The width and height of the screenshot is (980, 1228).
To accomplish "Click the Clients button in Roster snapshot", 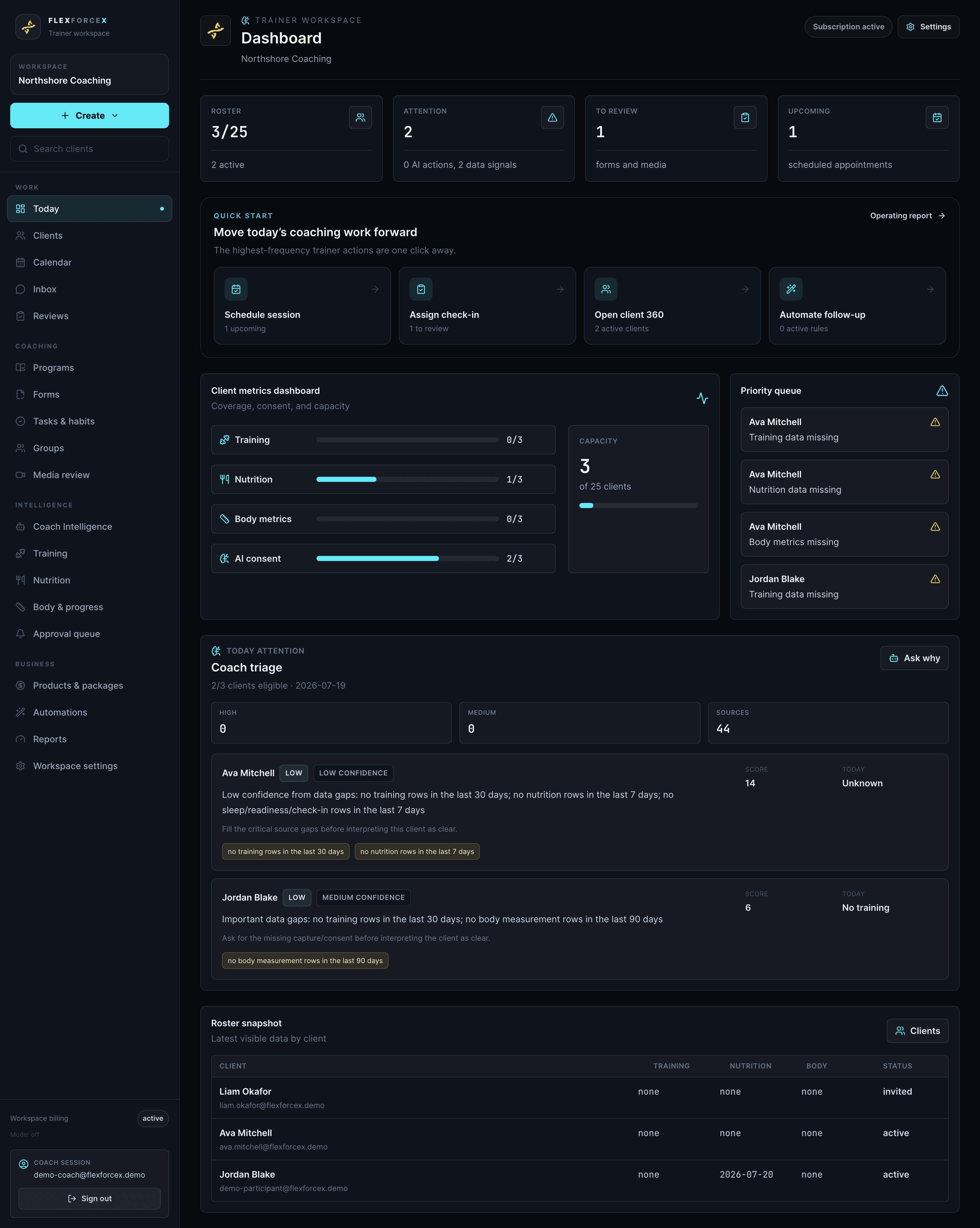I will pos(917,1031).
